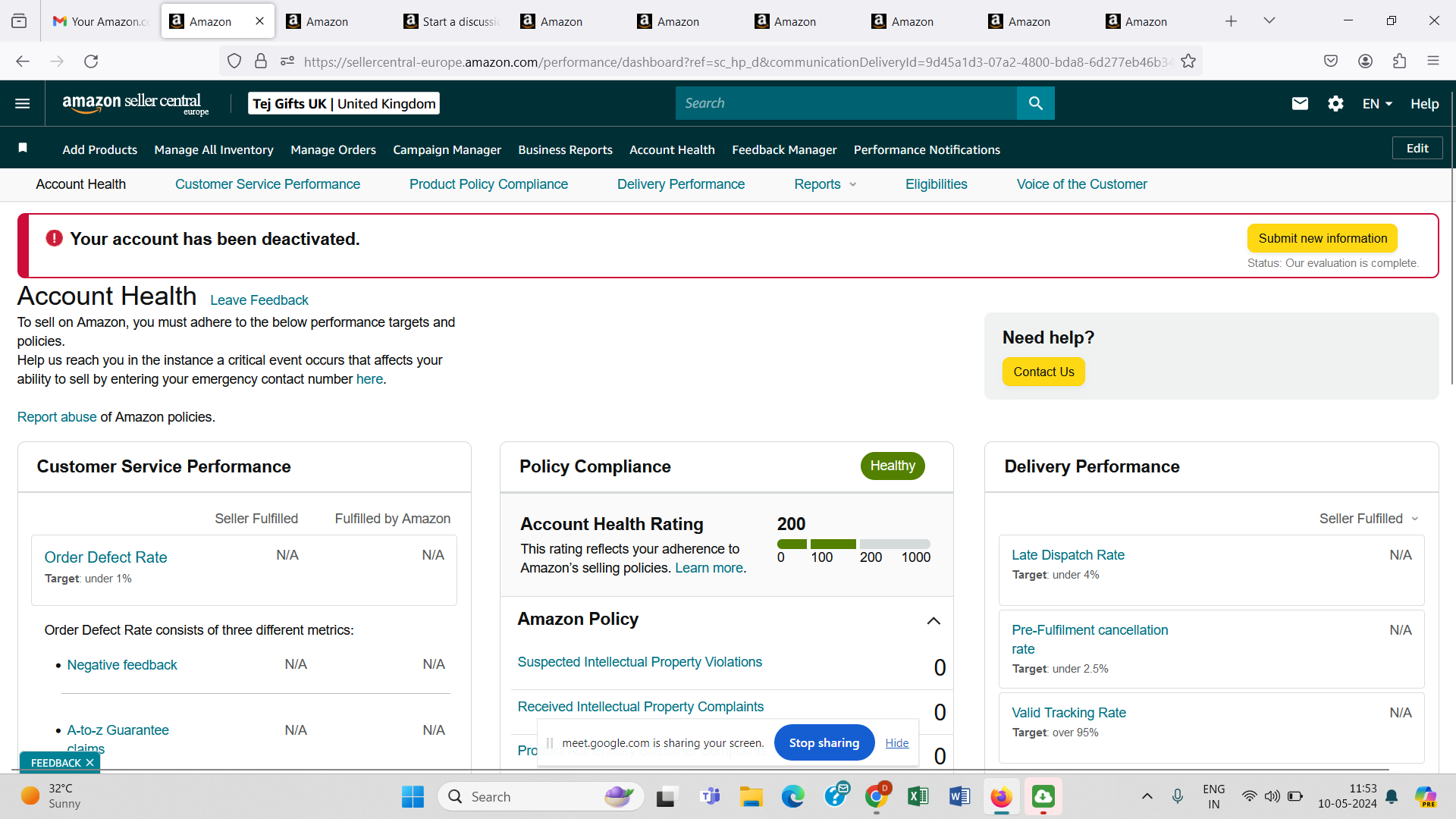The image size is (1456, 819).
Task: Click the bookmark flag icon in nav bar
Action: 23,148
